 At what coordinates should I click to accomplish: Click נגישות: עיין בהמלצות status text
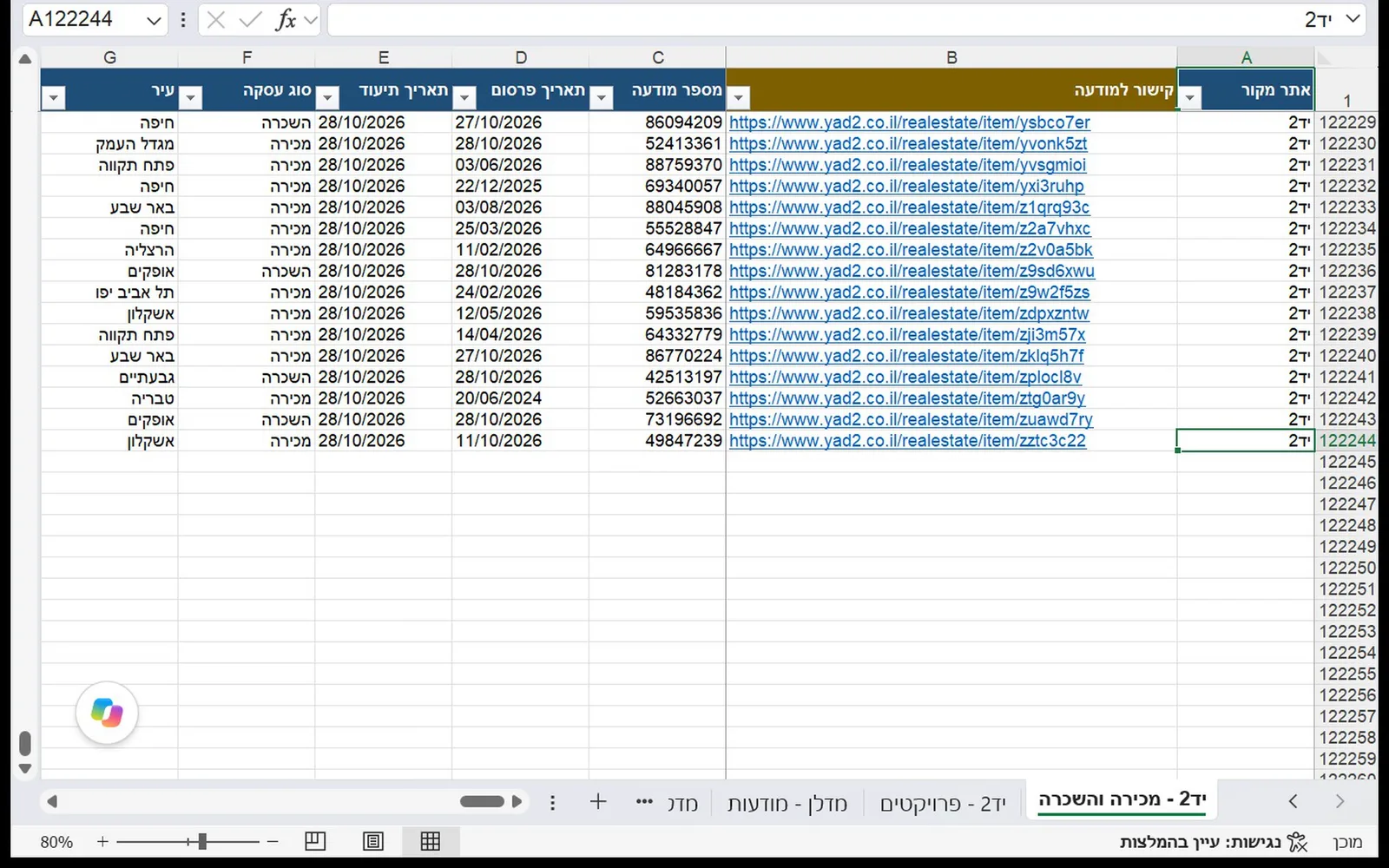1201,842
